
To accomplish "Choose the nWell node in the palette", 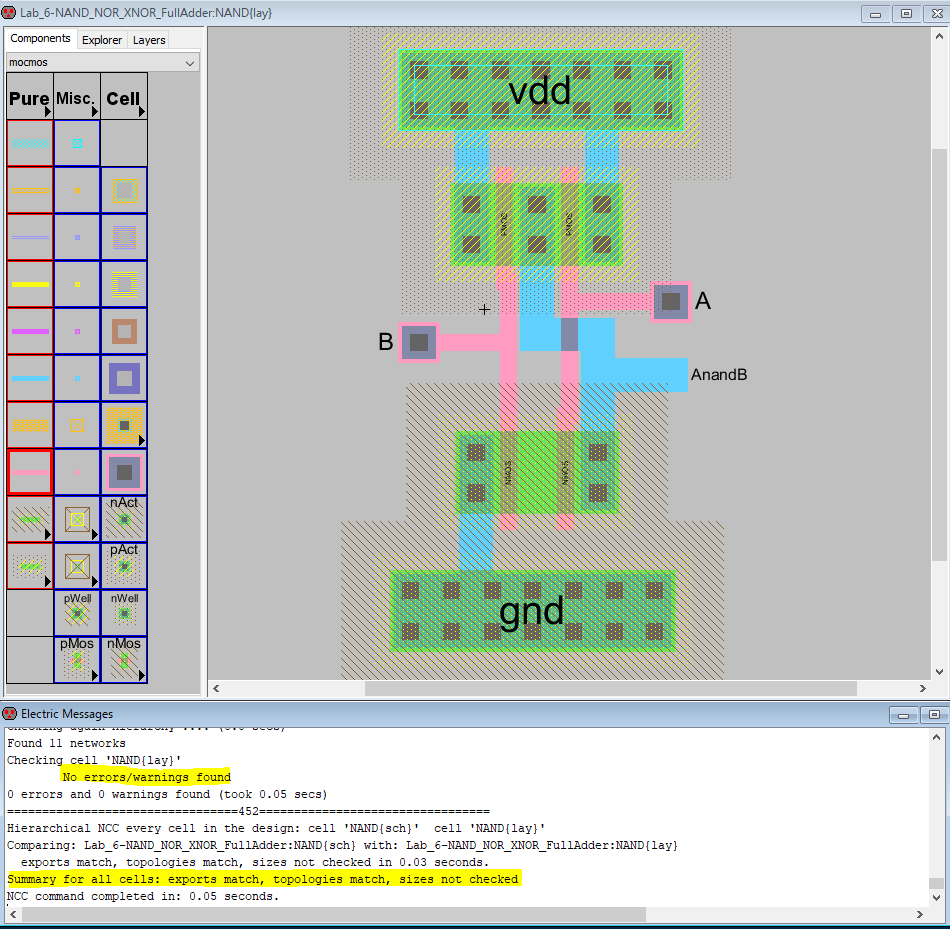I will [x=124, y=613].
